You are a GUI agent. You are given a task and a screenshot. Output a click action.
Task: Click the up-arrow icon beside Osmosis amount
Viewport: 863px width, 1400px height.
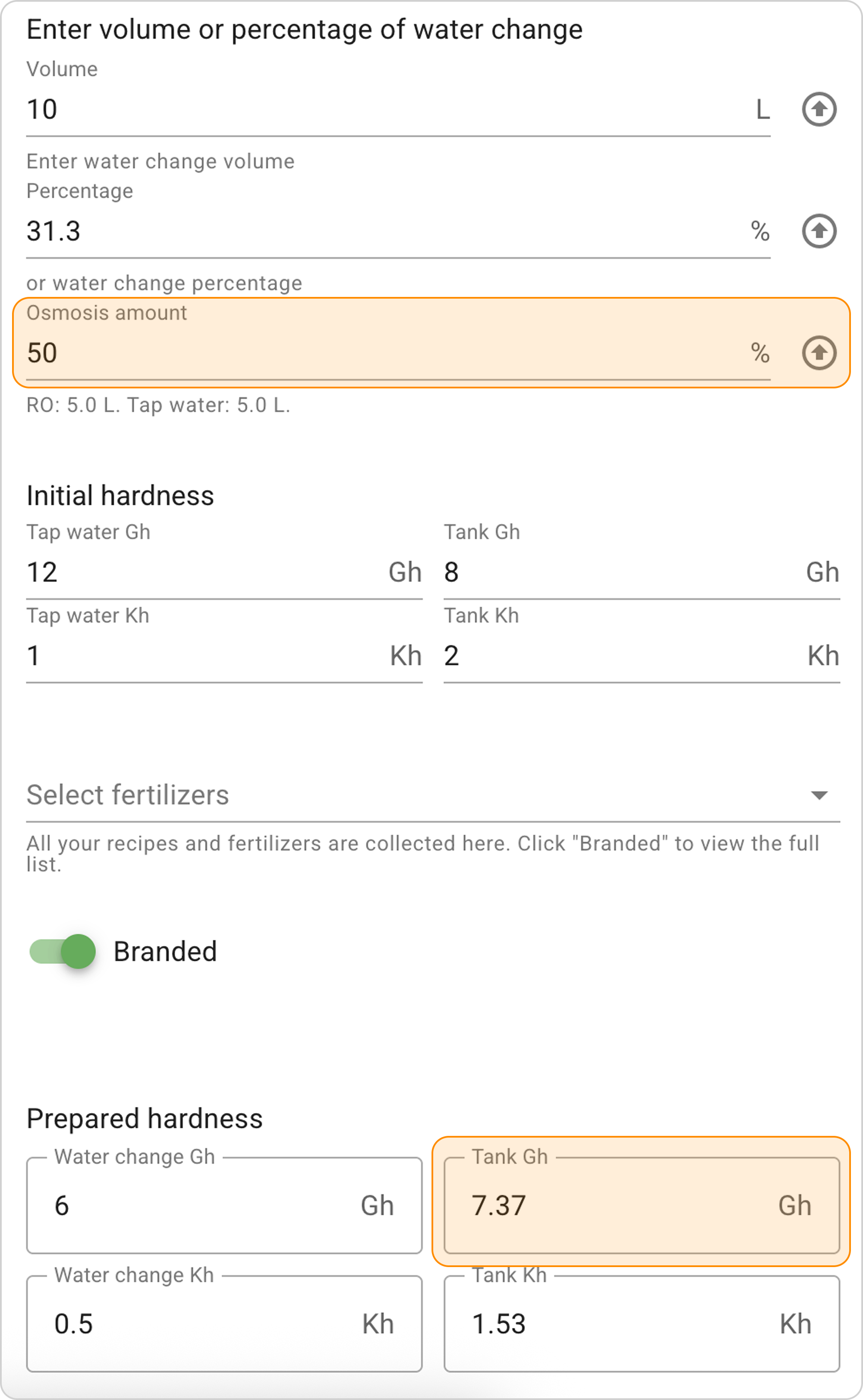[x=819, y=353]
